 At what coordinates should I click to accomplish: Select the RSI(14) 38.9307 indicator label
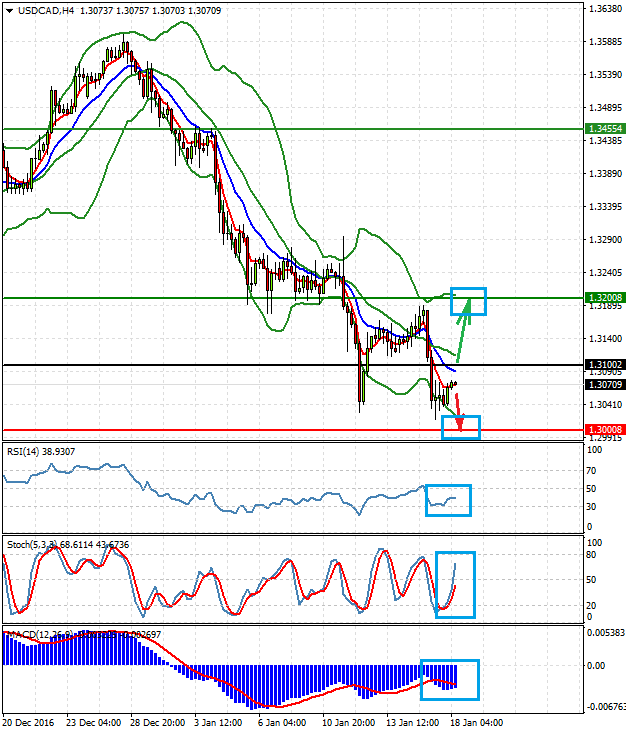[x=41, y=452]
